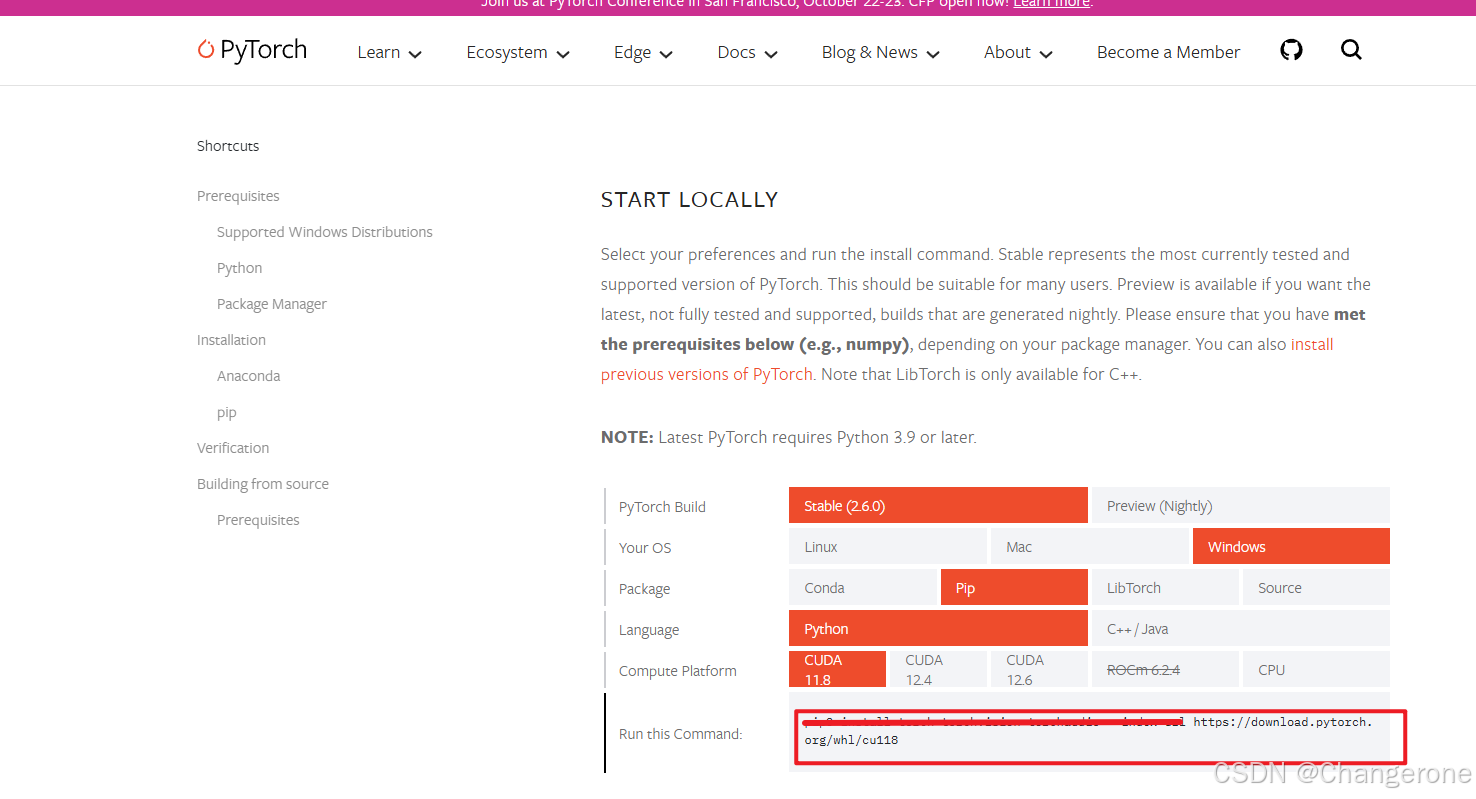The width and height of the screenshot is (1476, 799).
Task: Jump to the Installation section
Action: pos(231,340)
